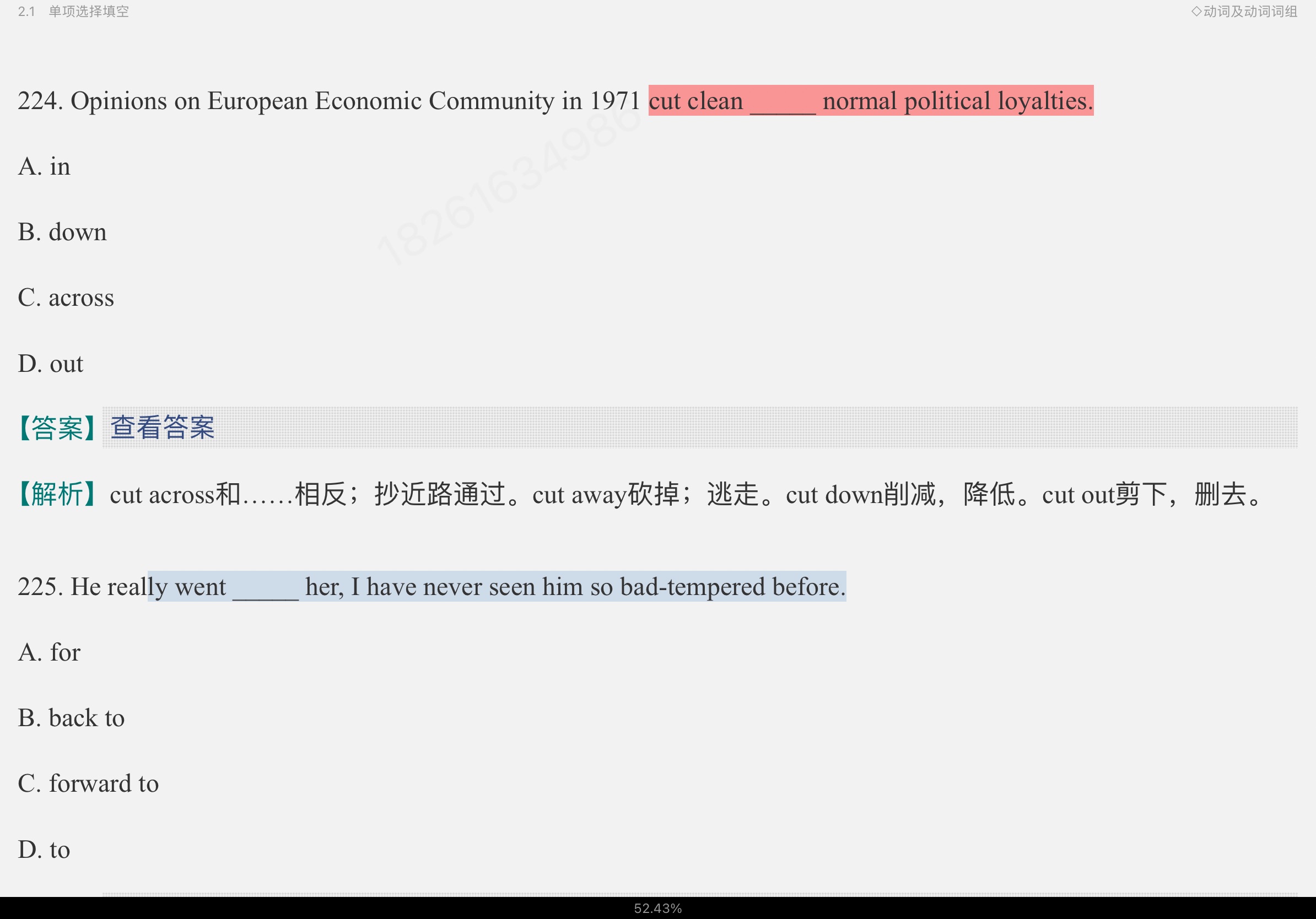Click the question number 224

click(38, 101)
